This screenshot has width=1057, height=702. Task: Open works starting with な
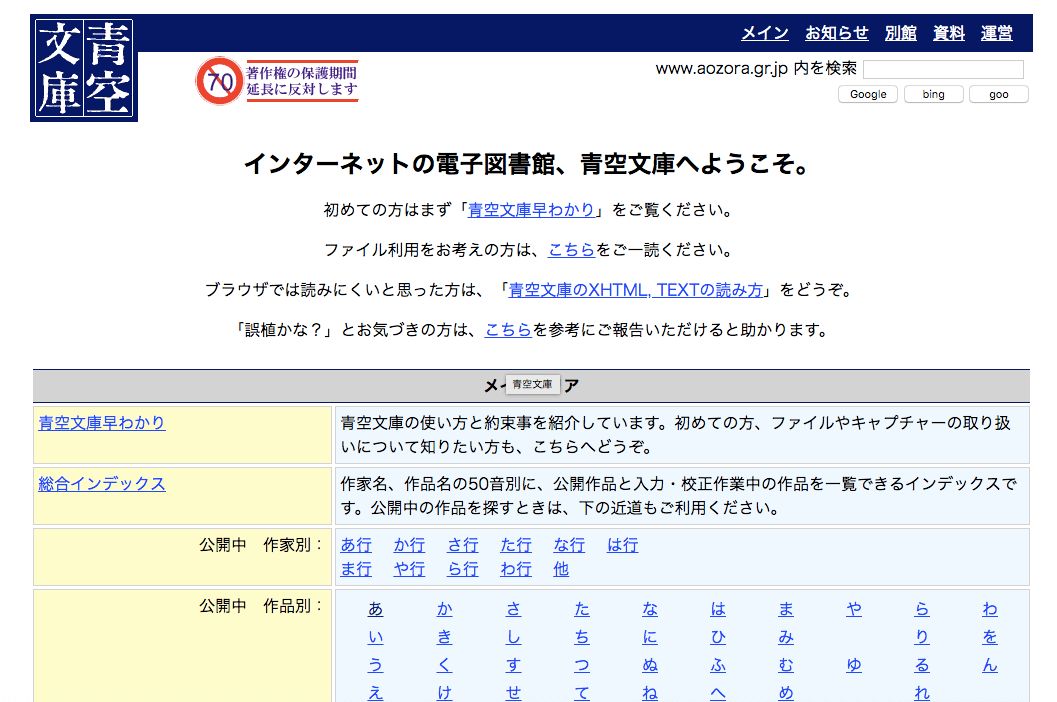pos(650,609)
